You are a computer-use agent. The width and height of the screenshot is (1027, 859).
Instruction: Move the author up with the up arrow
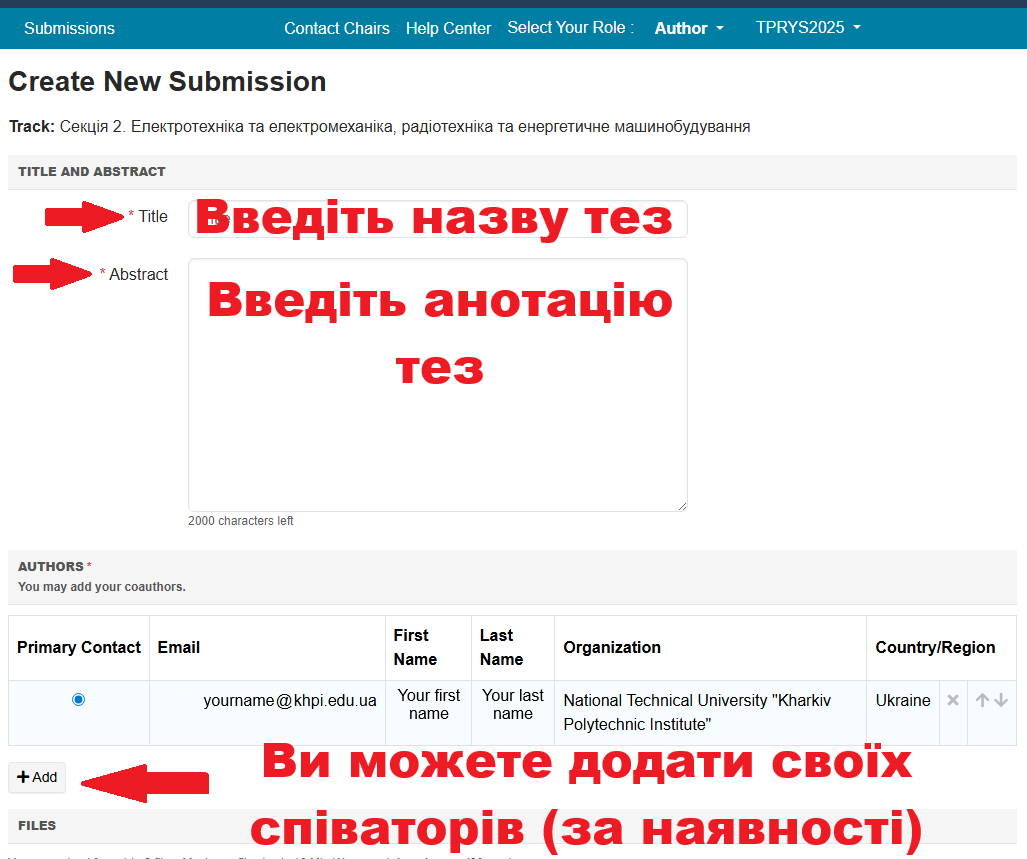coord(982,700)
